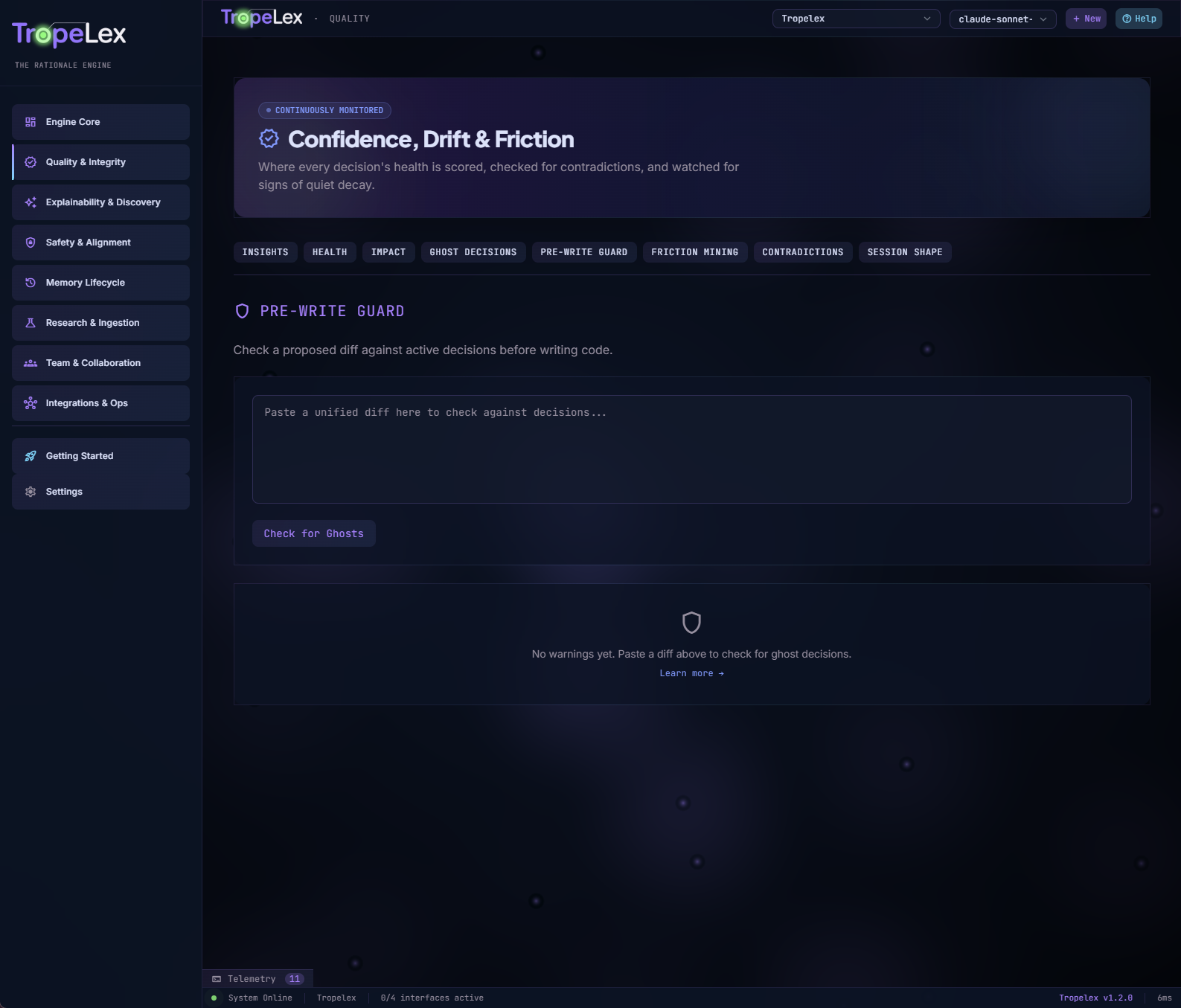
Task: Click the Tropelex v1.2.0 version label
Action: point(1096,998)
